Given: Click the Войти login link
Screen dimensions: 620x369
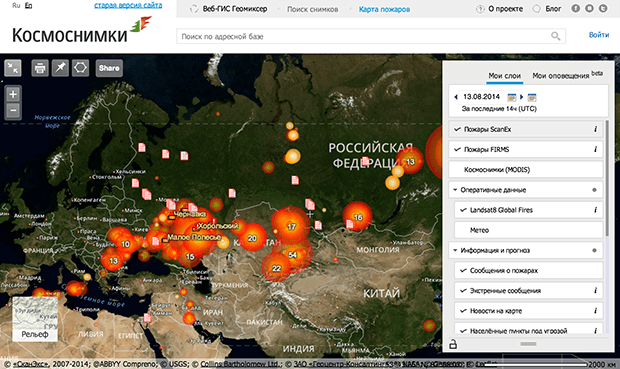Looking at the screenshot, I should click(x=599, y=35).
